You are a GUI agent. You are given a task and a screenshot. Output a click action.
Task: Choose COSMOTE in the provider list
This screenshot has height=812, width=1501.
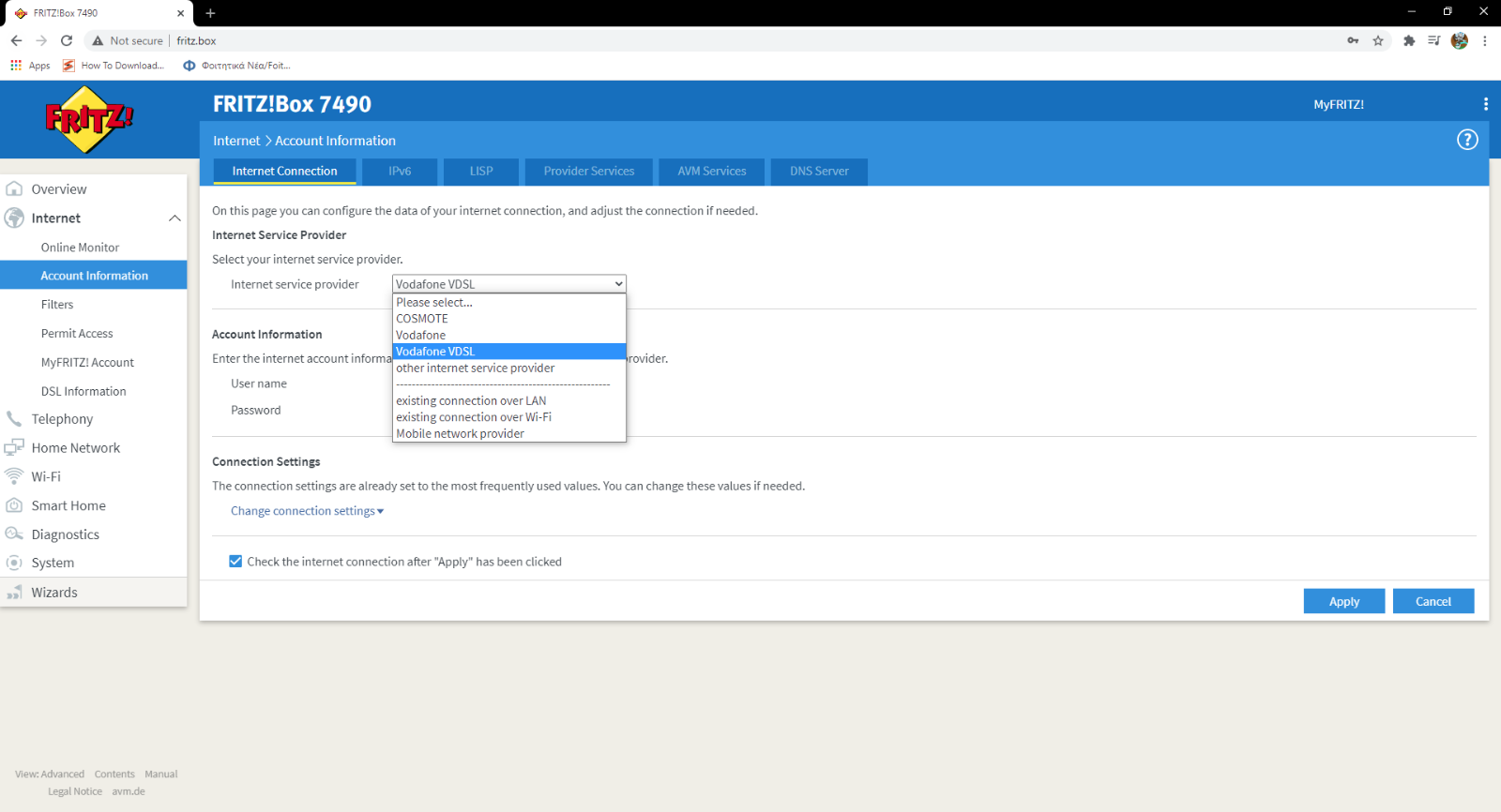pos(509,319)
